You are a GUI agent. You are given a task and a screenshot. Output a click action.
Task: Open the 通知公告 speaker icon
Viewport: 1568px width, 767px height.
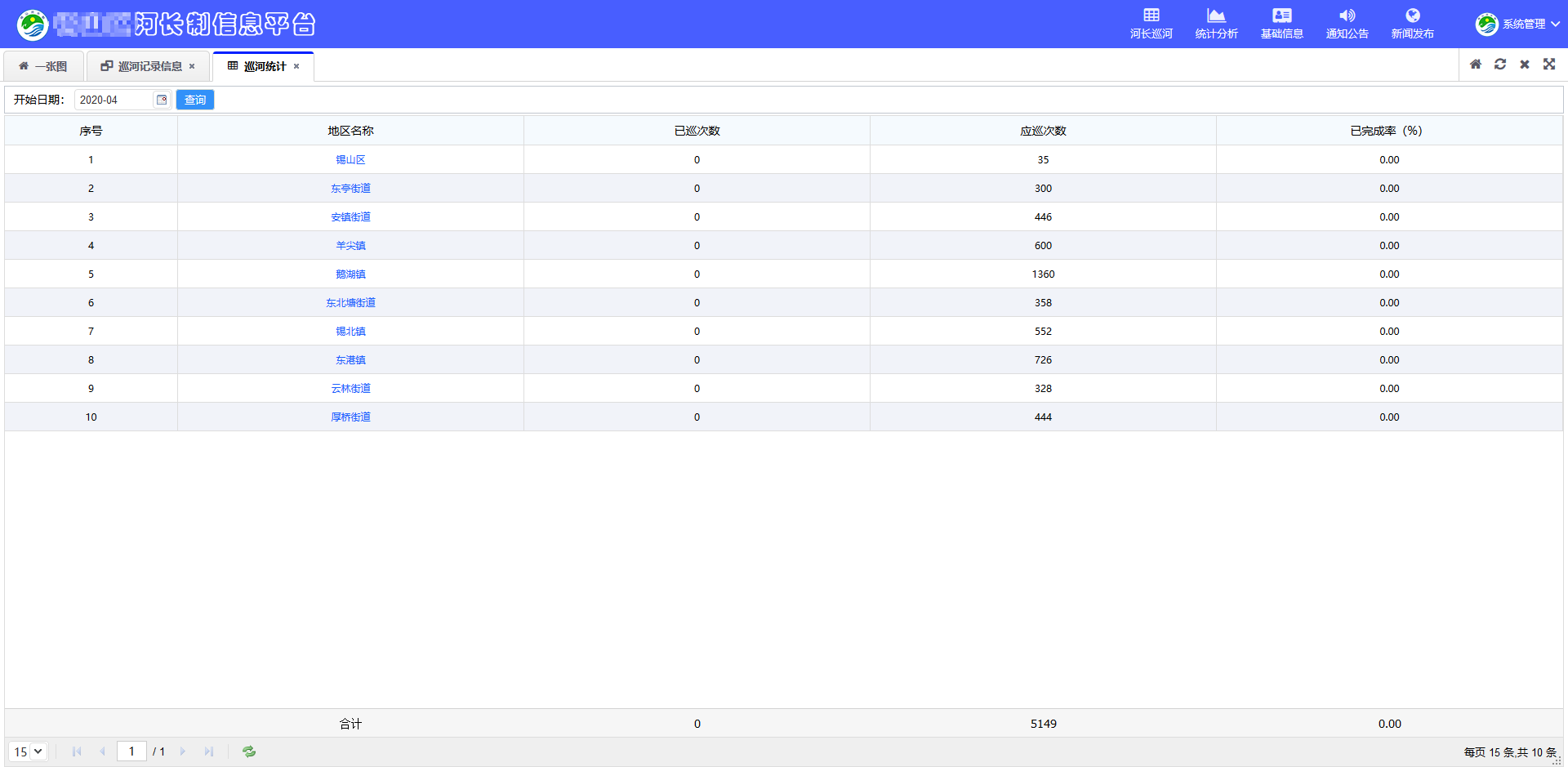pyautogui.click(x=1347, y=16)
